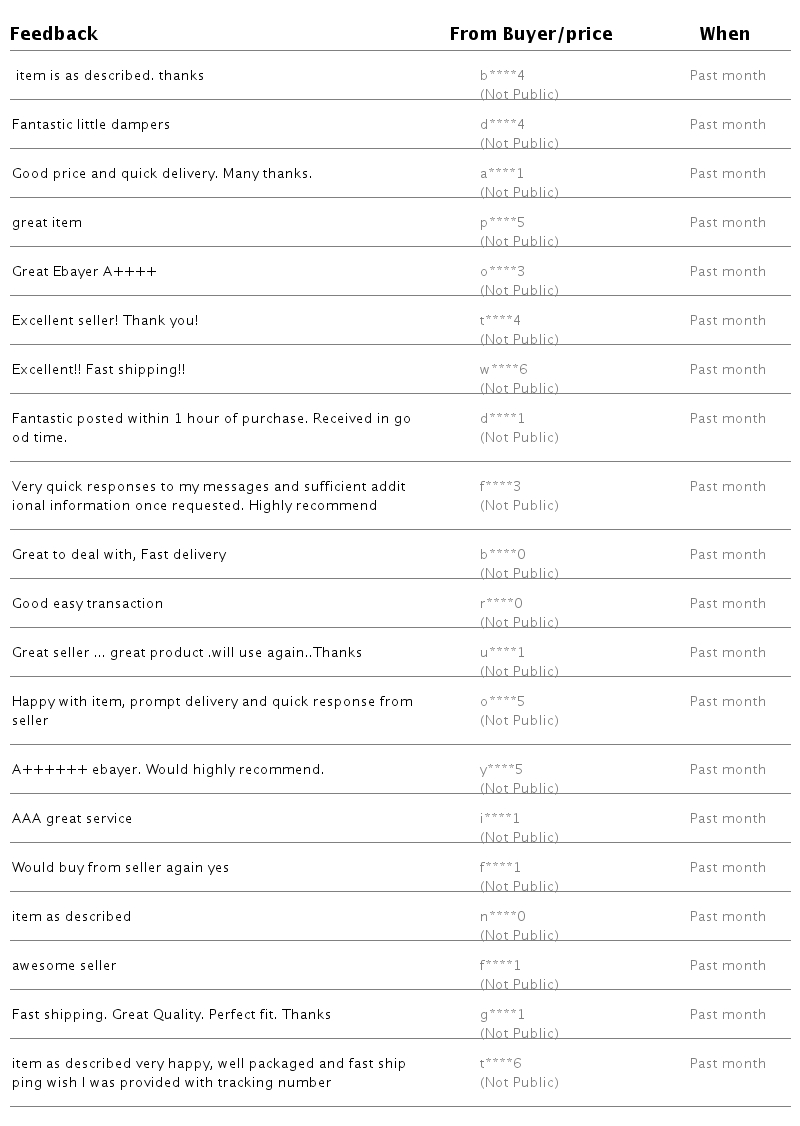Open buyer f****3's profile link
This screenshot has height=1126, width=800.
[x=500, y=487]
